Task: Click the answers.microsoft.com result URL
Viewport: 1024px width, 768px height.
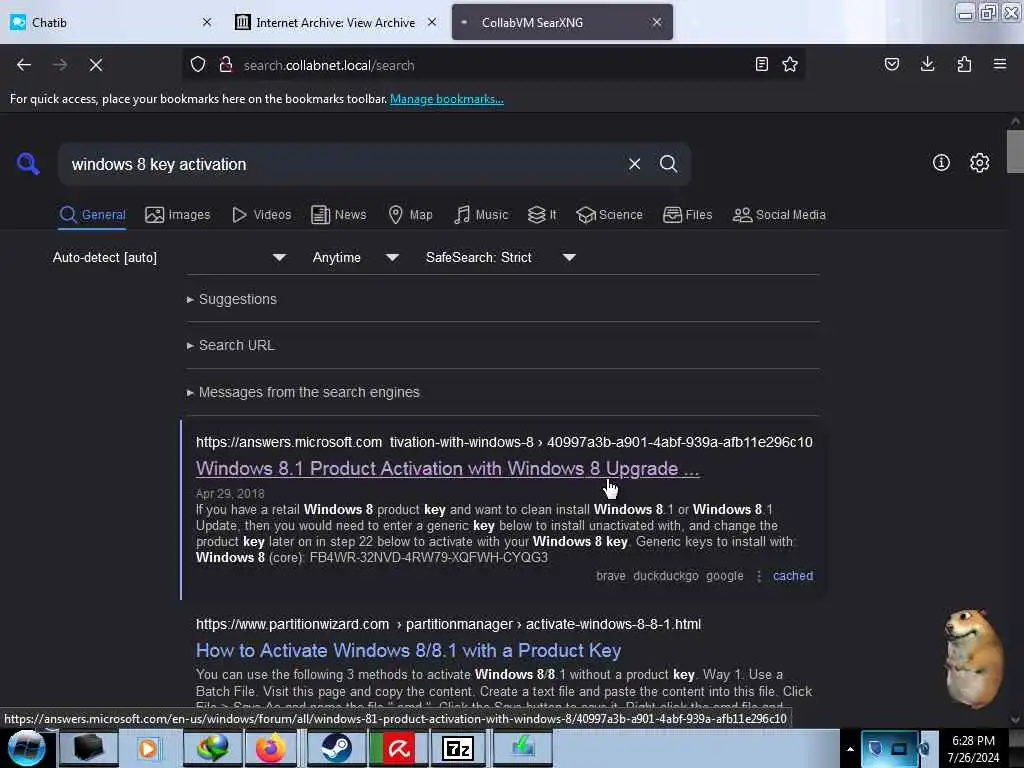Action: (504, 442)
